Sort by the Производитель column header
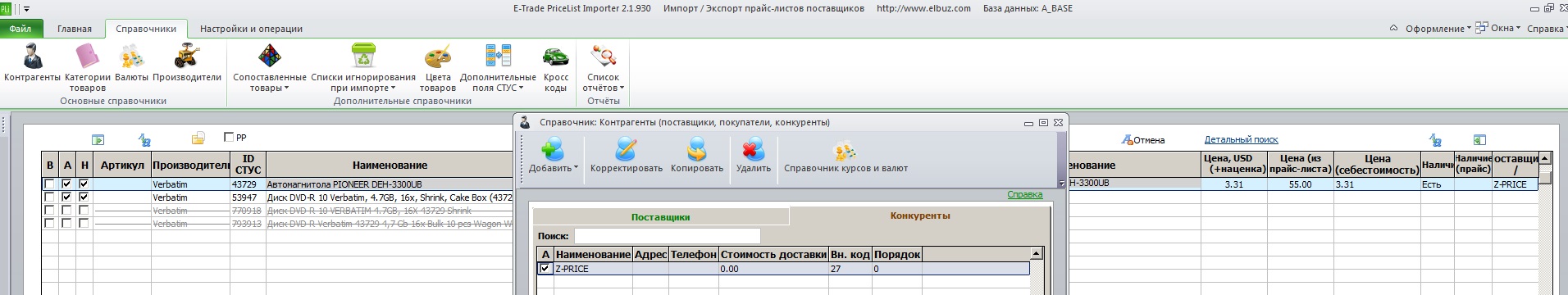The image size is (1568, 295). [190, 165]
